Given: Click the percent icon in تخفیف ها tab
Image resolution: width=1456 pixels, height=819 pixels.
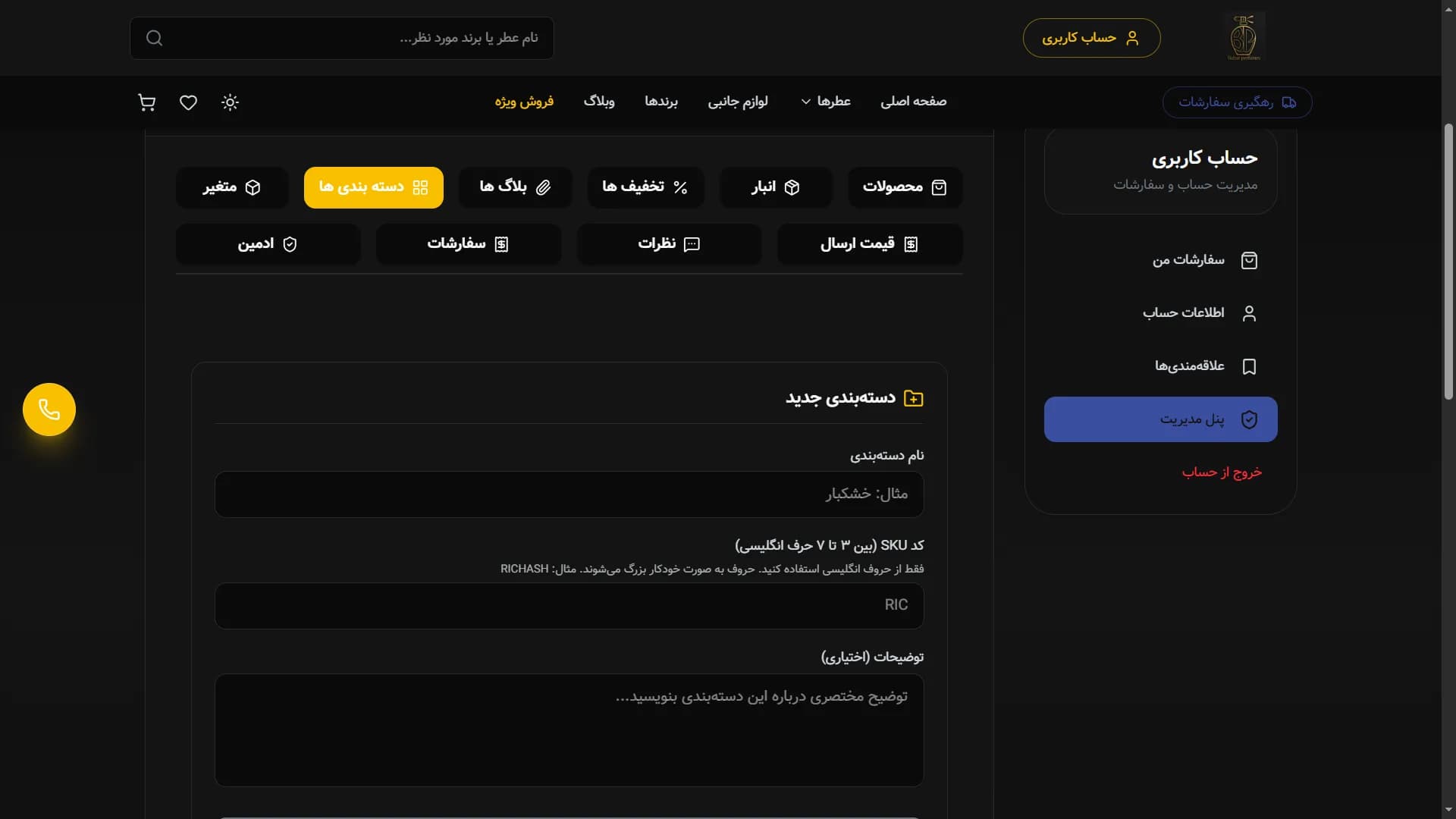Looking at the screenshot, I should pyautogui.click(x=680, y=187).
